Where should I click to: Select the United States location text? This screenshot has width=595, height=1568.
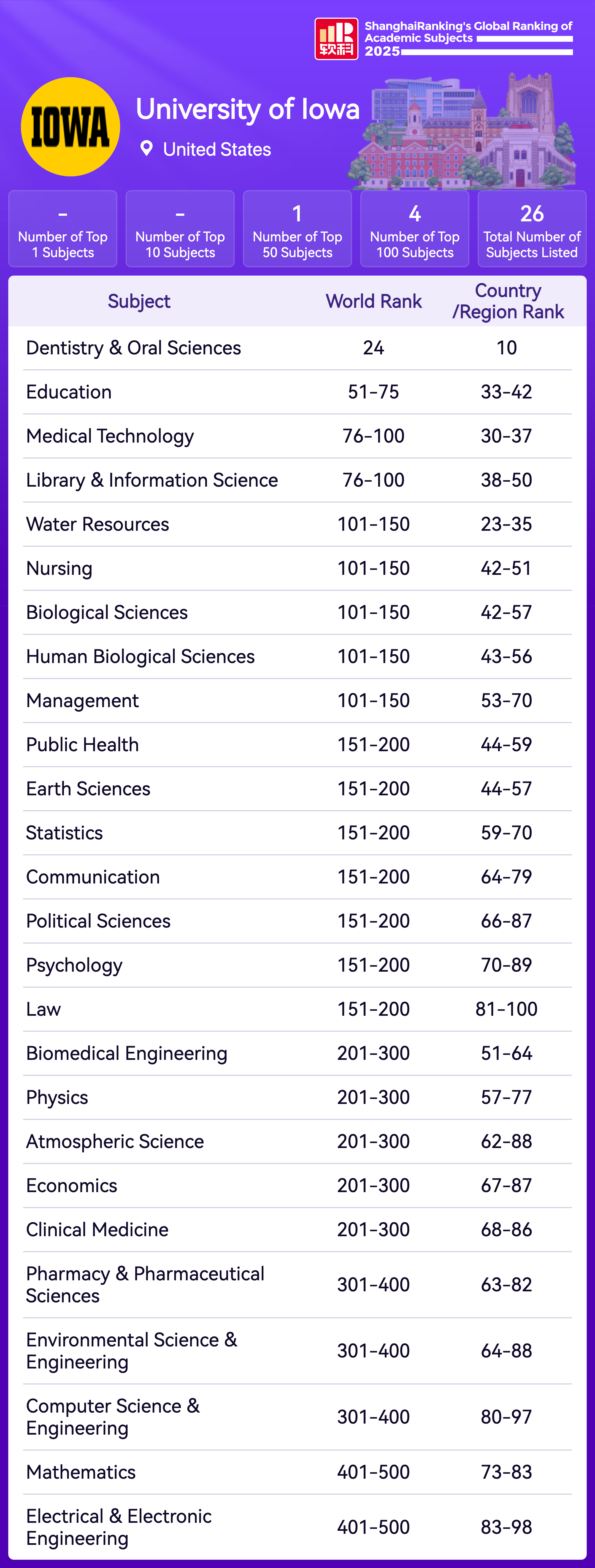217,150
